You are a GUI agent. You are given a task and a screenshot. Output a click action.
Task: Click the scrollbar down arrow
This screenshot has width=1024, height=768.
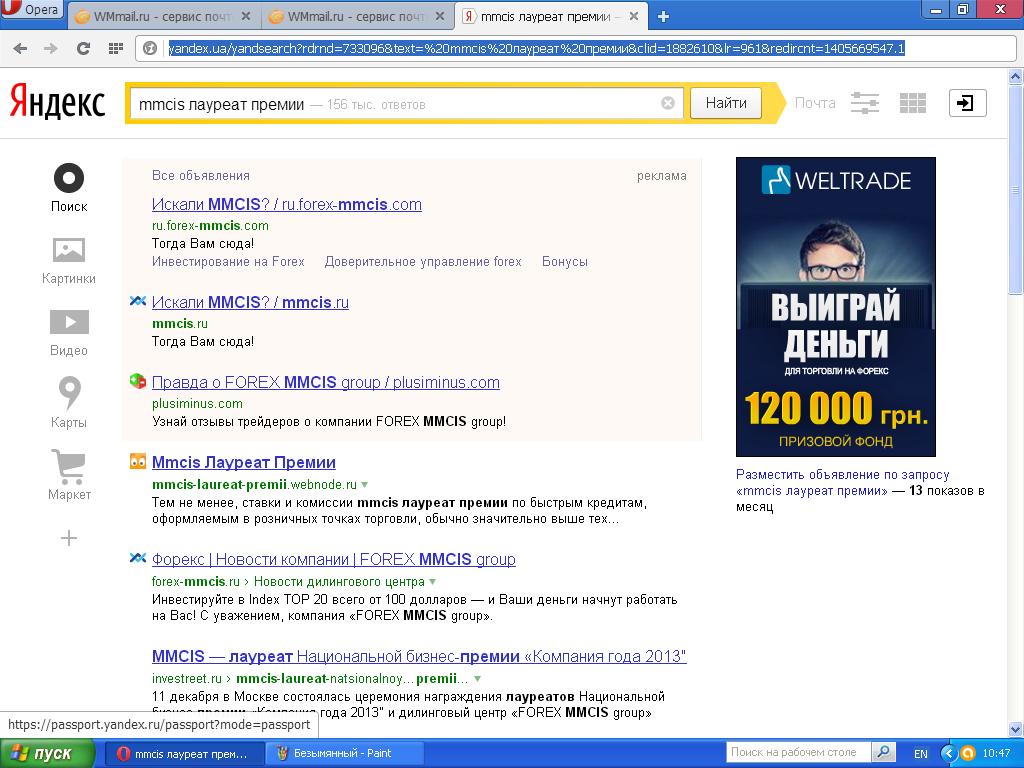click(1016, 729)
